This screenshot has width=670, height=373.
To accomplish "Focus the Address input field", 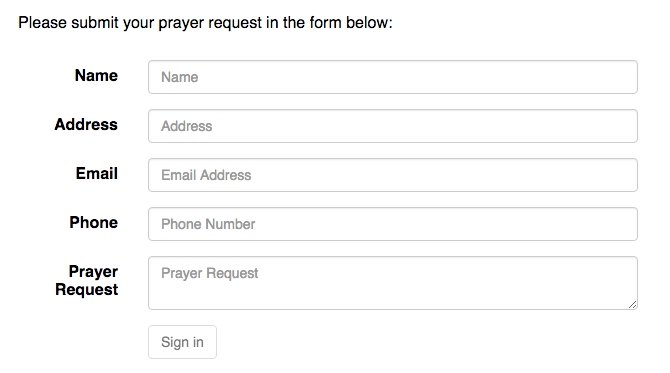I will coord(393,126).
